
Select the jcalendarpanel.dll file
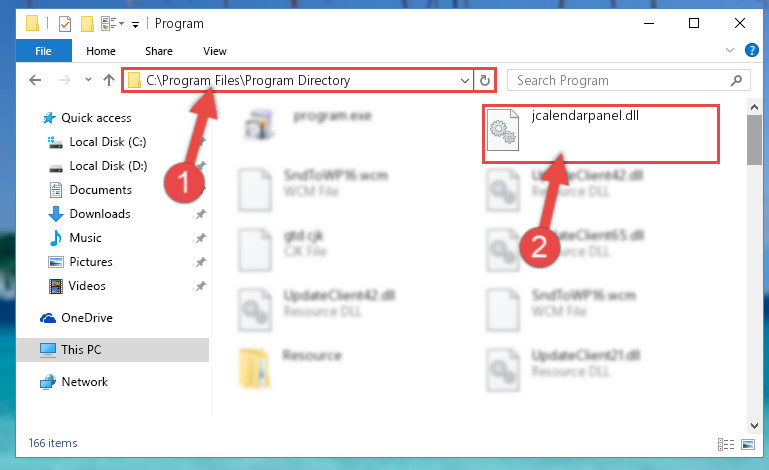click(x=564, y=130)
